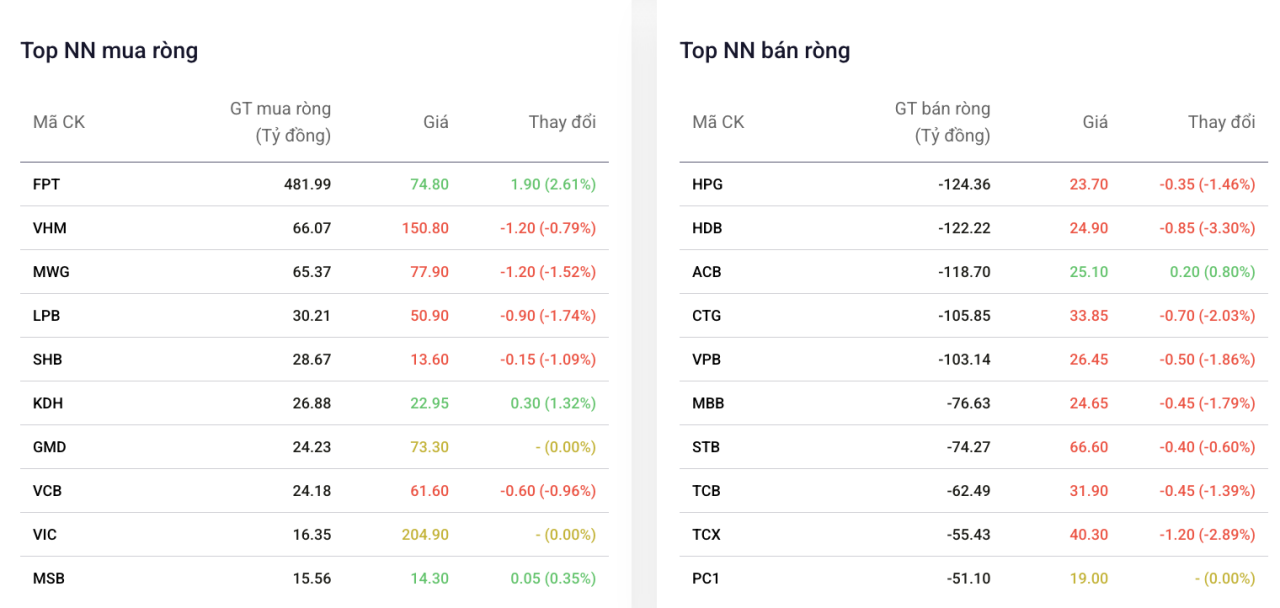Click FPT net buy value 481.99
The height and width of the screenshot is (608, 1280).
click(x=307, y=184)
